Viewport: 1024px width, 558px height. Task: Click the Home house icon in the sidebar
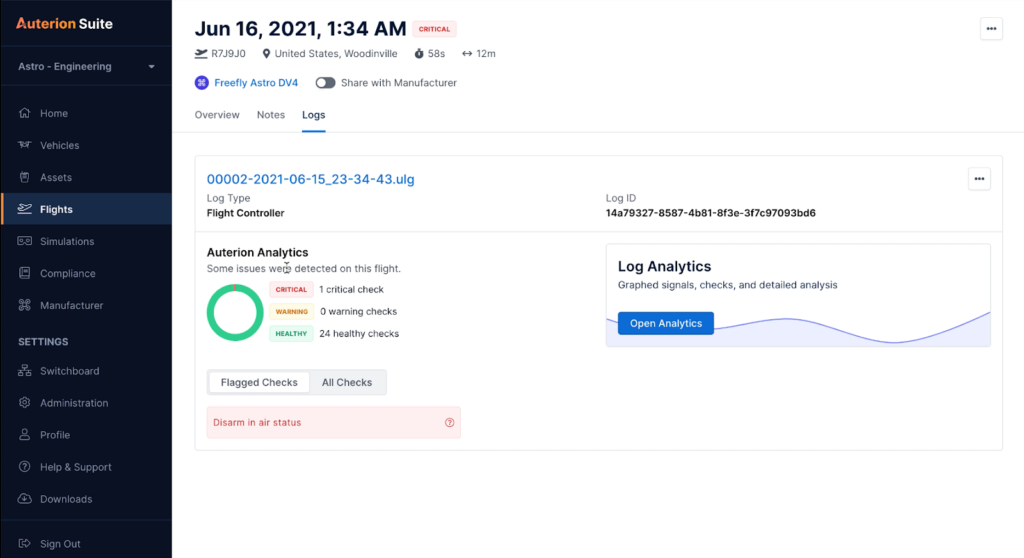(x=24, y=113)
